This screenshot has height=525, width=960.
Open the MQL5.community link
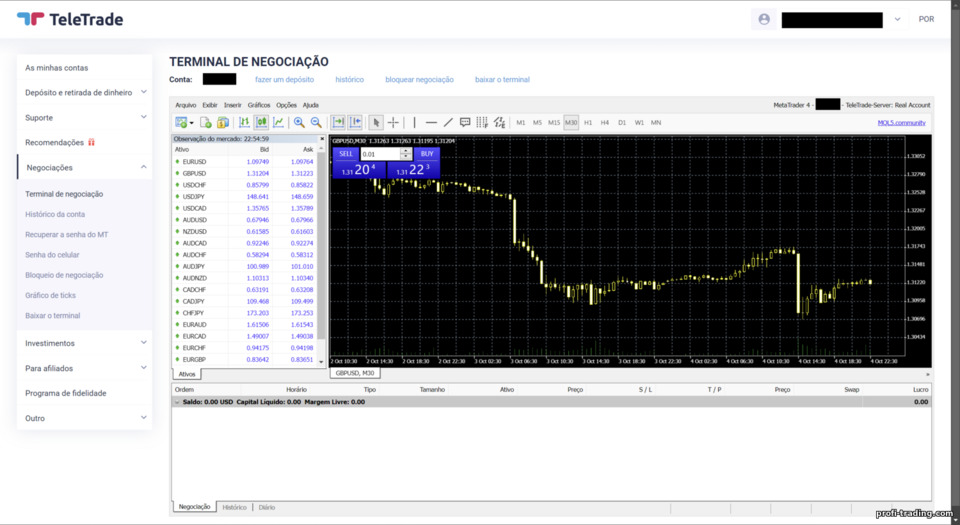click(901, 122)
